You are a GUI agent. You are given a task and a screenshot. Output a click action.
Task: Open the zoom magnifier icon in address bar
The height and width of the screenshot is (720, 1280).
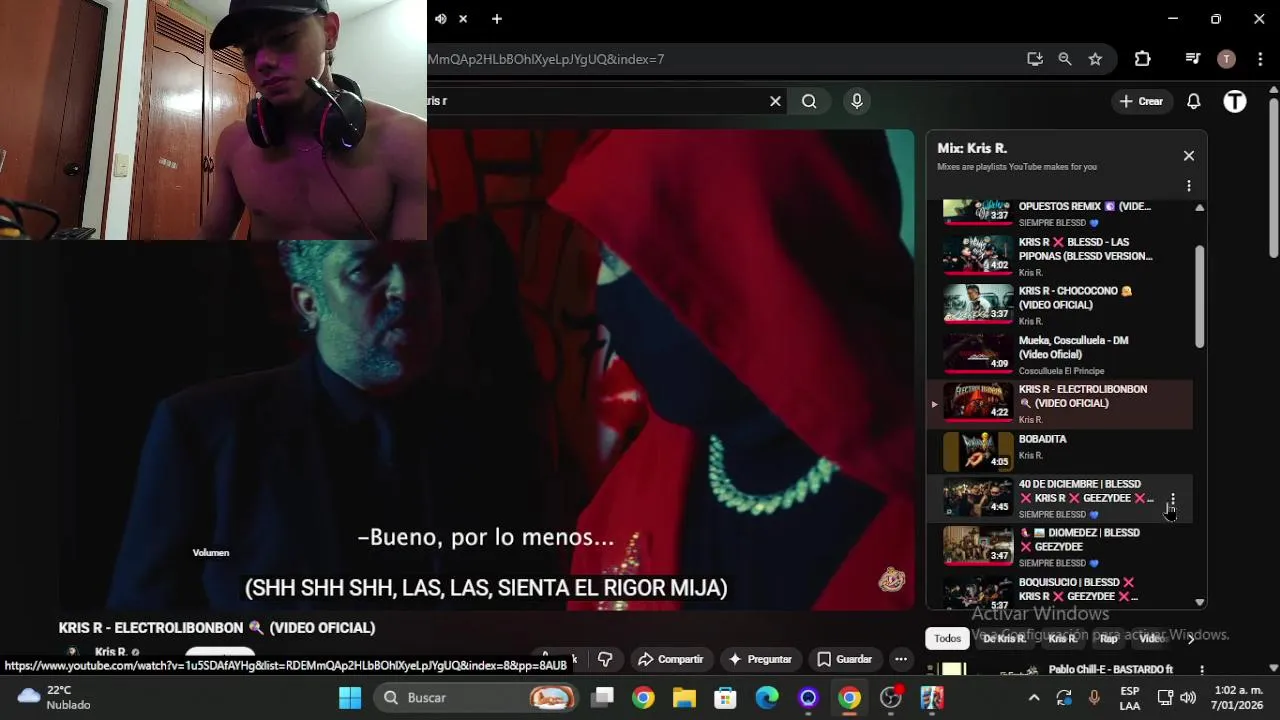tap(1065, 59)
